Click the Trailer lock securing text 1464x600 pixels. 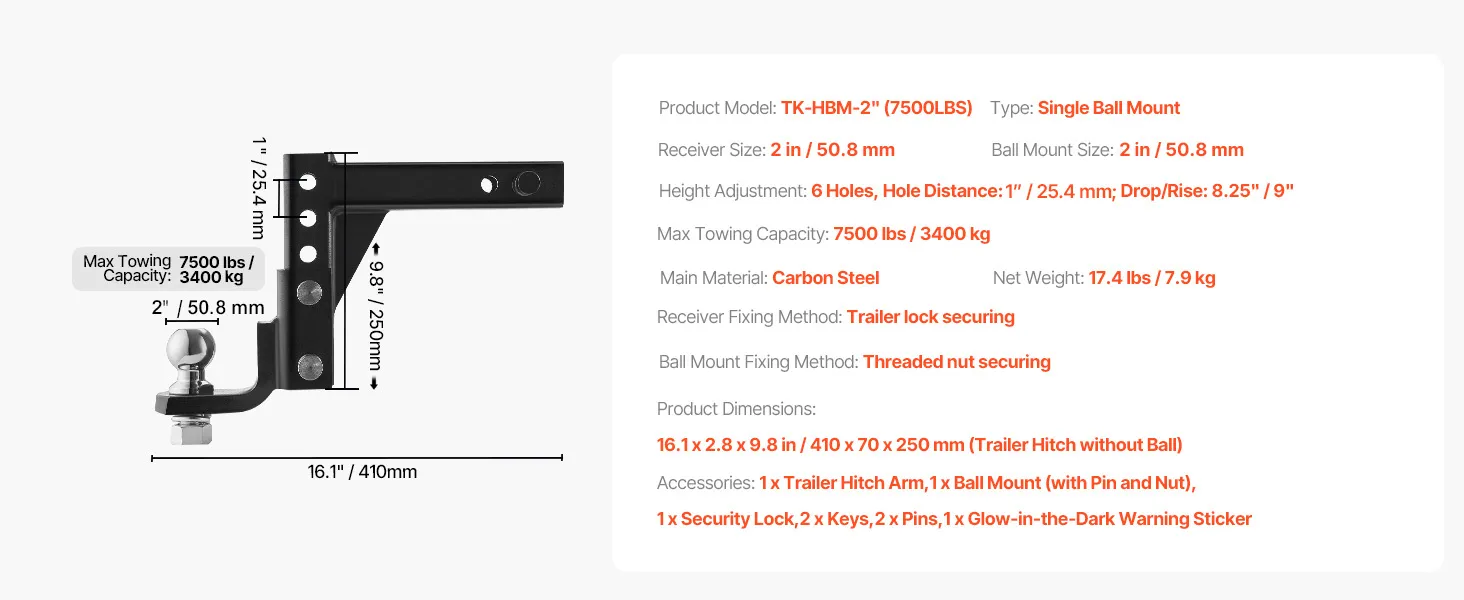[x=930, y=317]
